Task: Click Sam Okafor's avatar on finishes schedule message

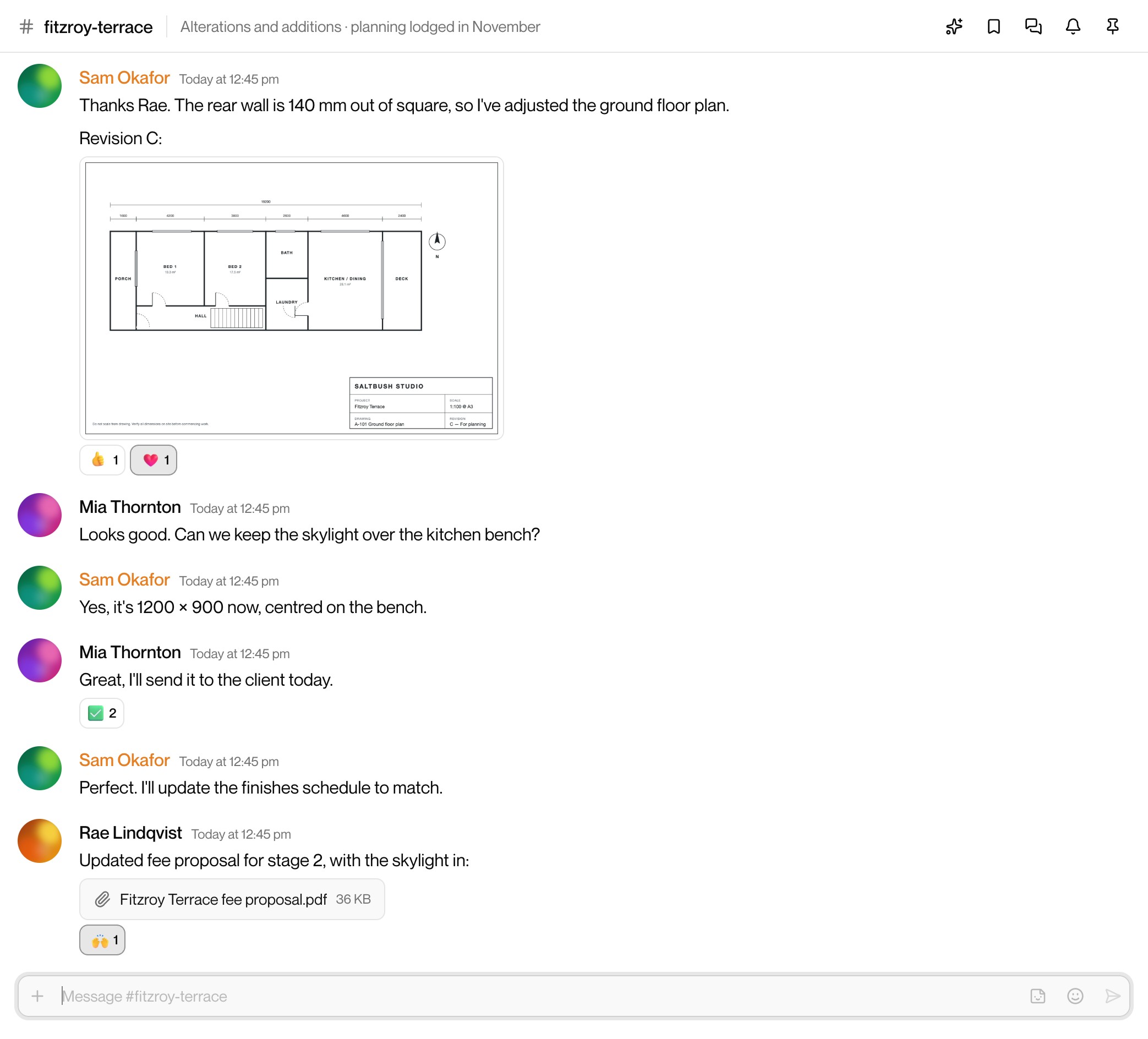Action: (x=39, y=768)
